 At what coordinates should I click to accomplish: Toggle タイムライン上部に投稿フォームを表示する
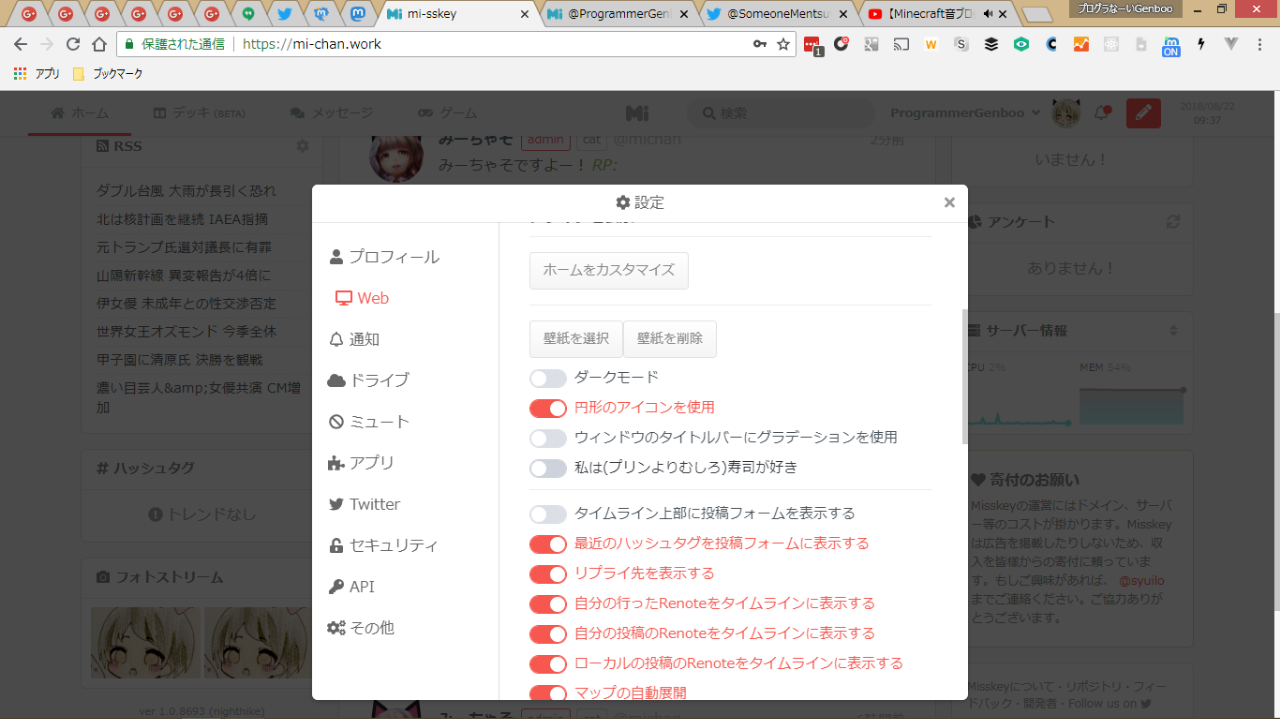(548, 514)
